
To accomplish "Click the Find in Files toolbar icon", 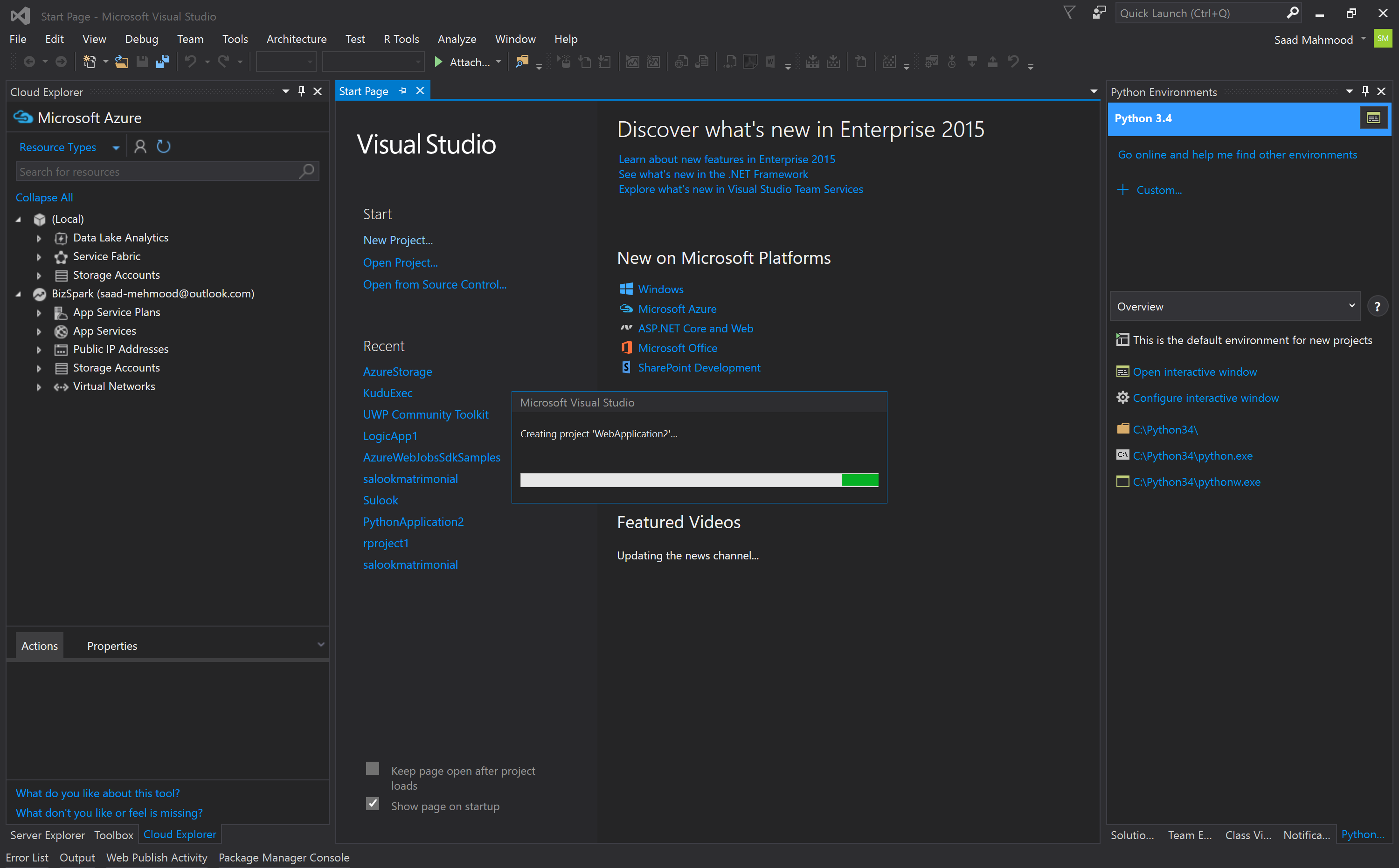I will coord(521,62).
